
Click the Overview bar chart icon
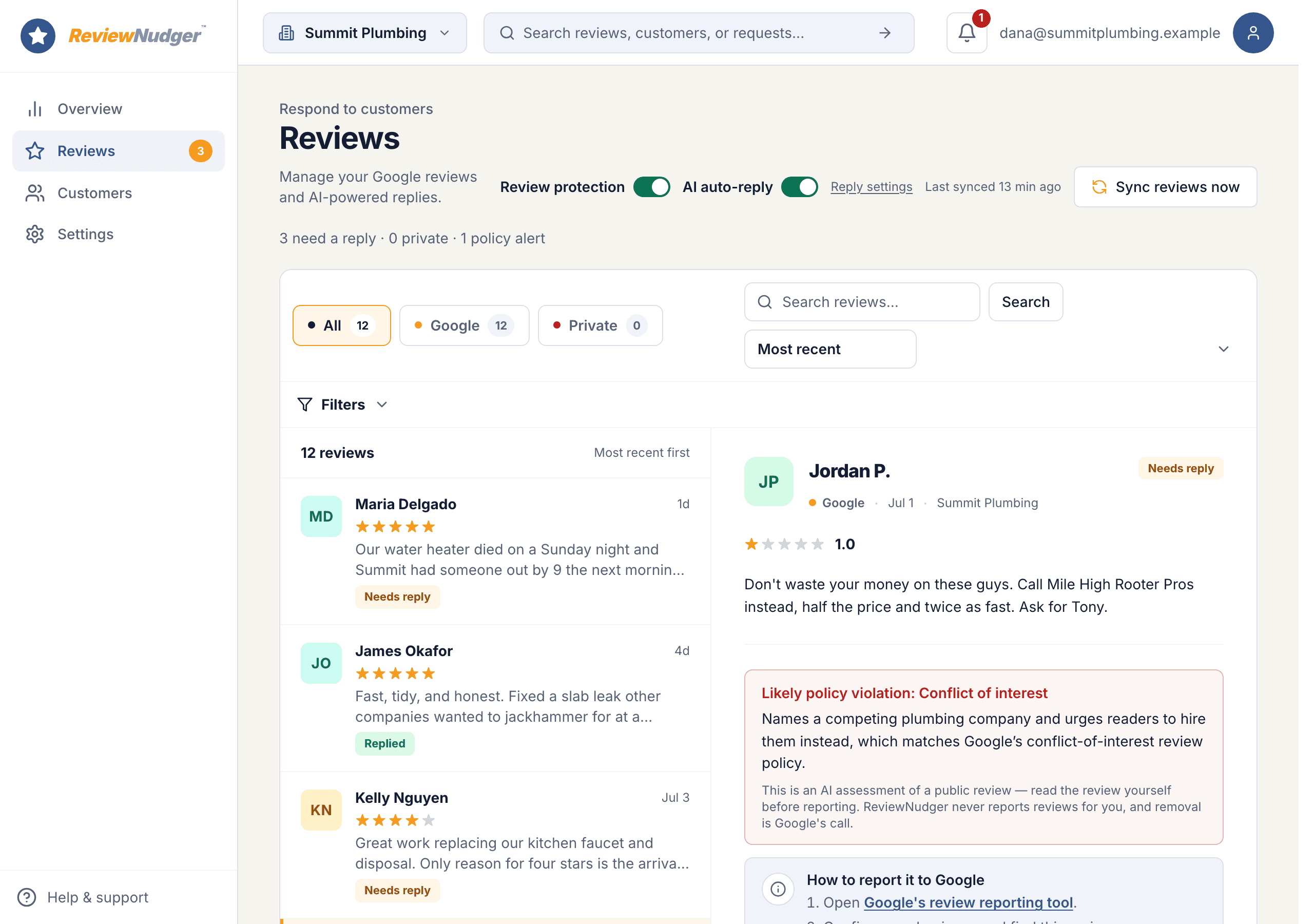[35, 109]
